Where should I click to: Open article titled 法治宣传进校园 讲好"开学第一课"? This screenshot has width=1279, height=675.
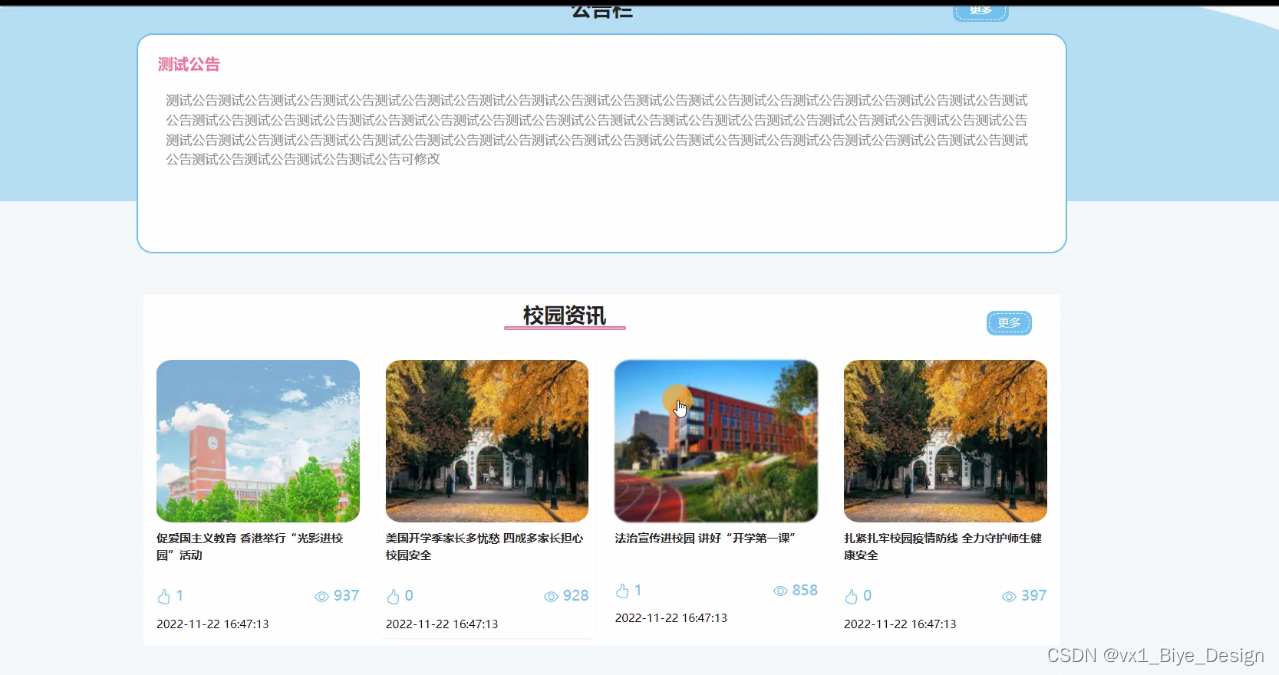pyautogui.click(x=705, y=538)
